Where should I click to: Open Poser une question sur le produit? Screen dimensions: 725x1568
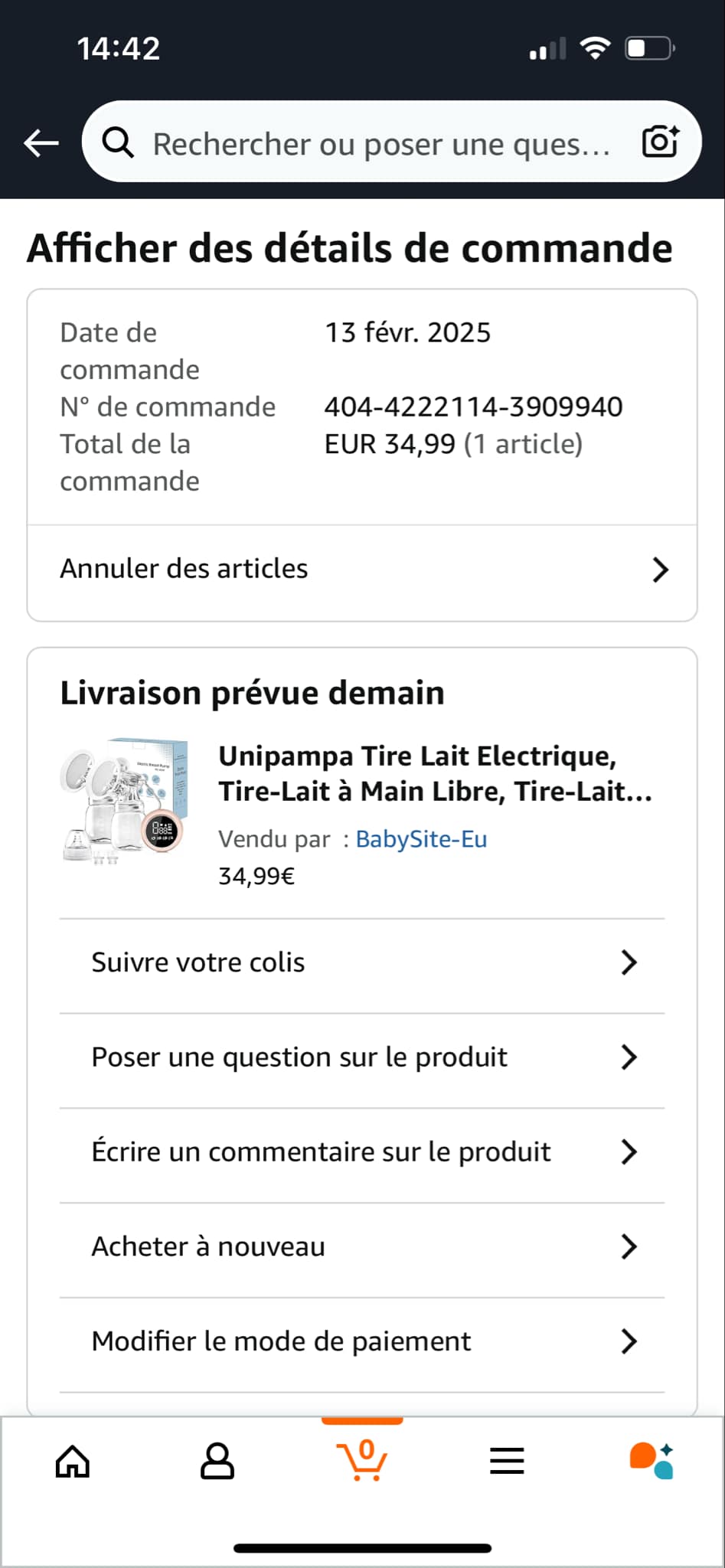click(299, 1057)
